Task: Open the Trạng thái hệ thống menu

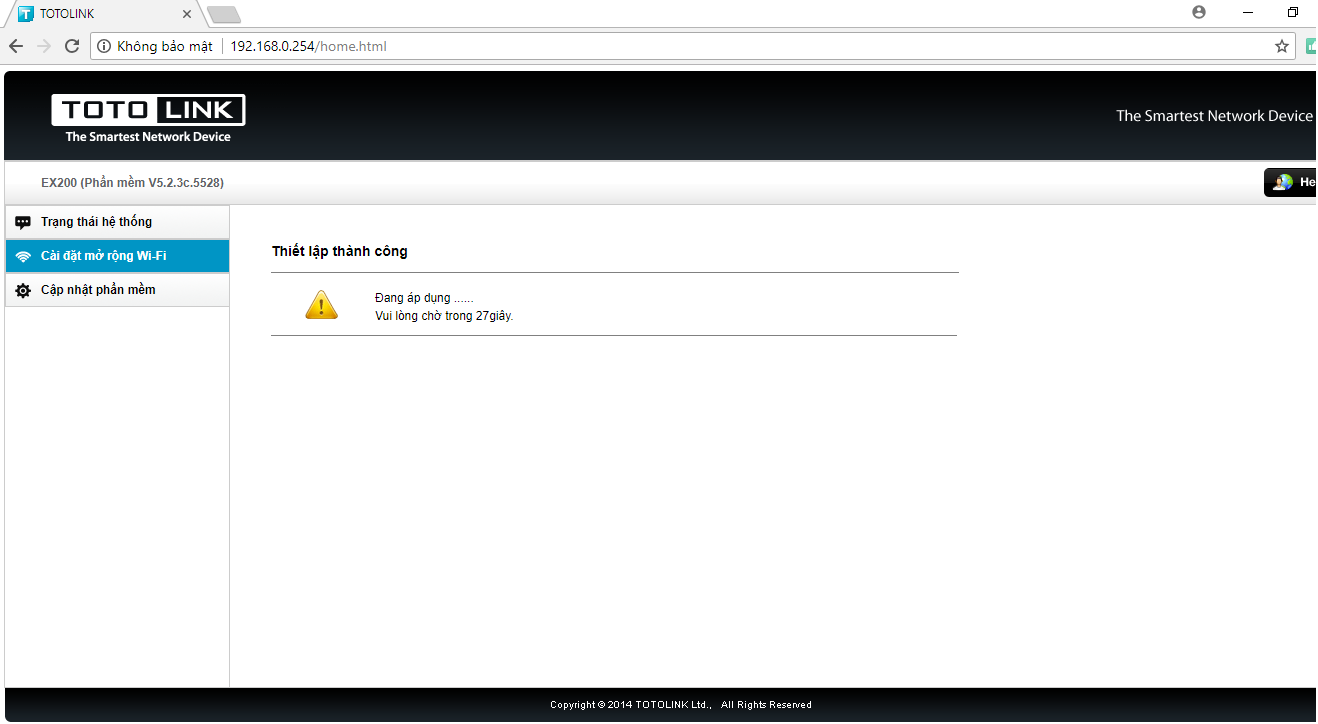Action: (96, 222)
